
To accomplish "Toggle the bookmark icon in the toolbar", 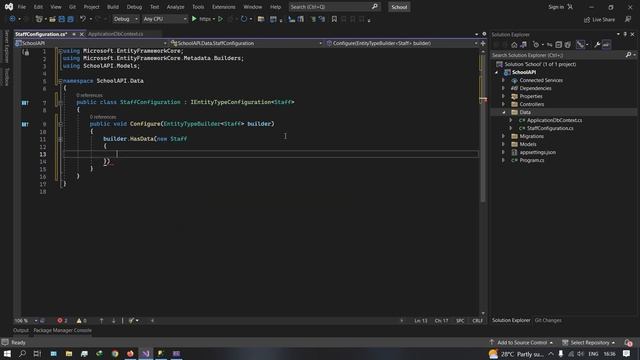I will coord(334,19).
